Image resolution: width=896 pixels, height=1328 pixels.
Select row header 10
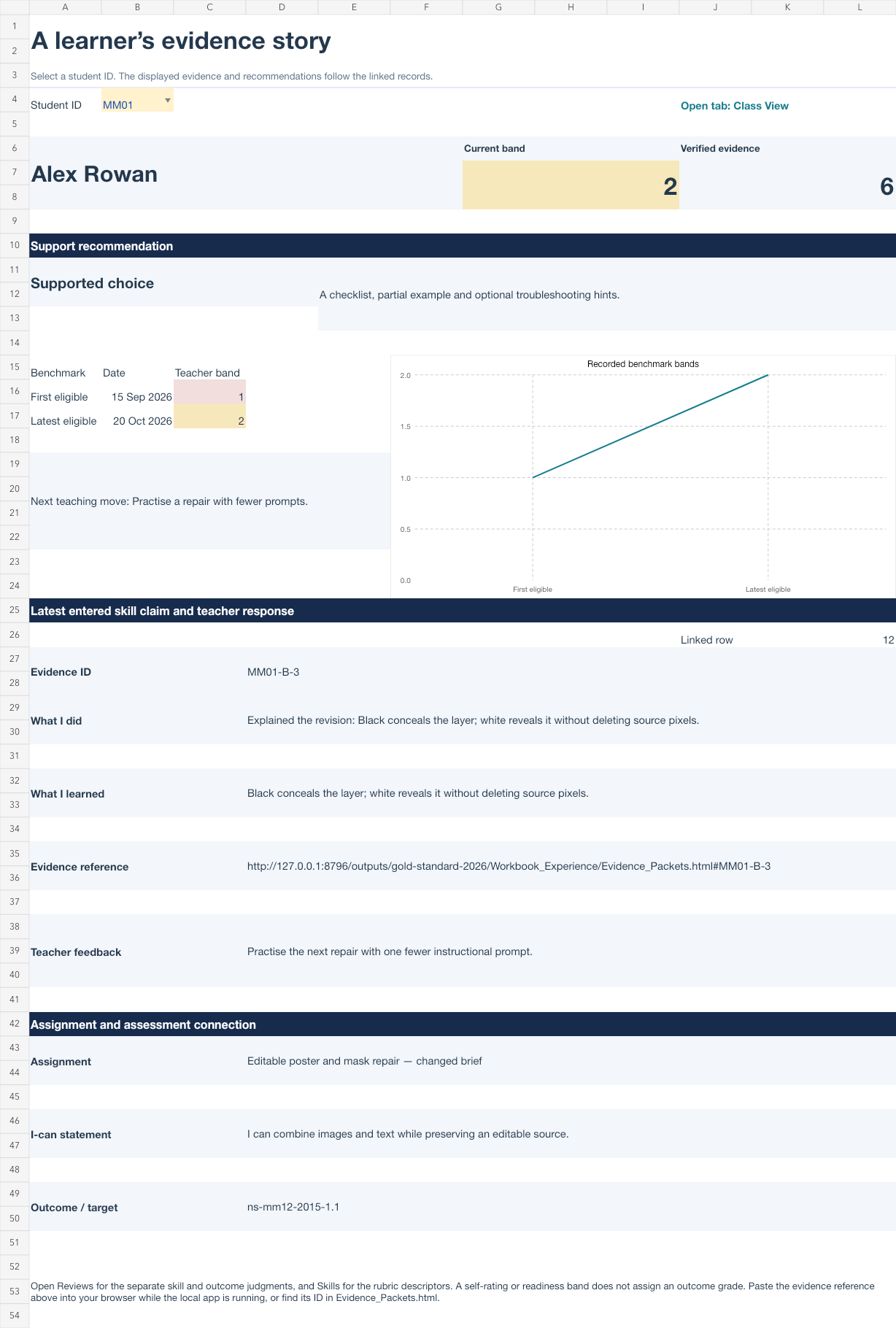pos(15,245)
